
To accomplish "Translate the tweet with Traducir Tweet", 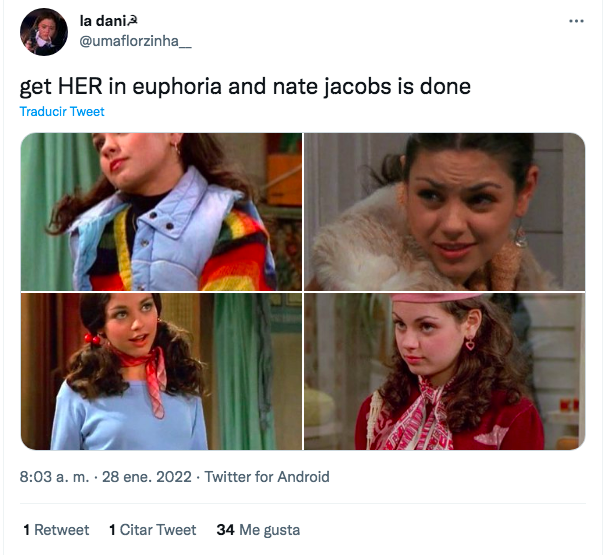I will click(62, 112).
